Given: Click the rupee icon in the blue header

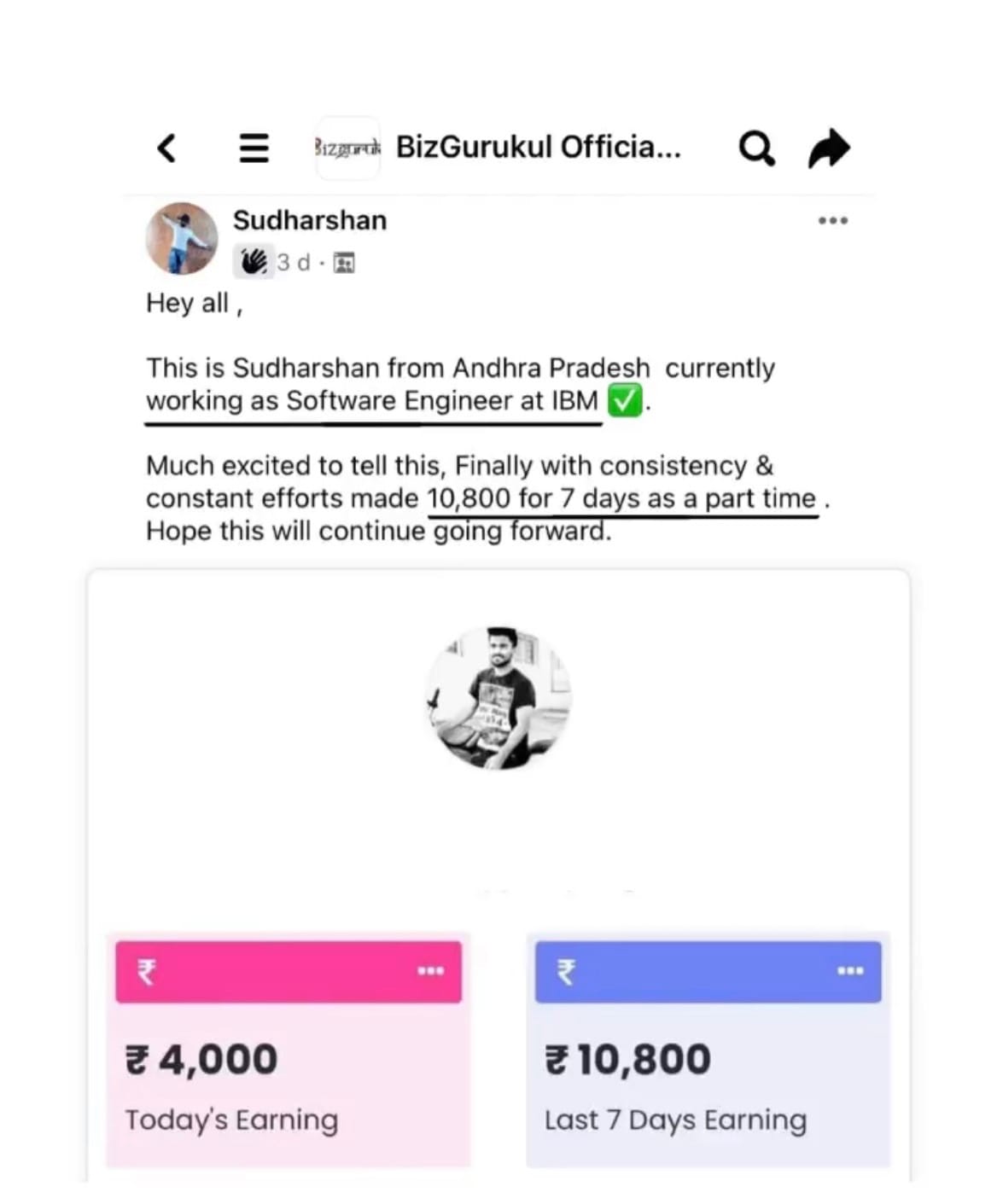Looking at the screenshot, I should pos(566,972).
